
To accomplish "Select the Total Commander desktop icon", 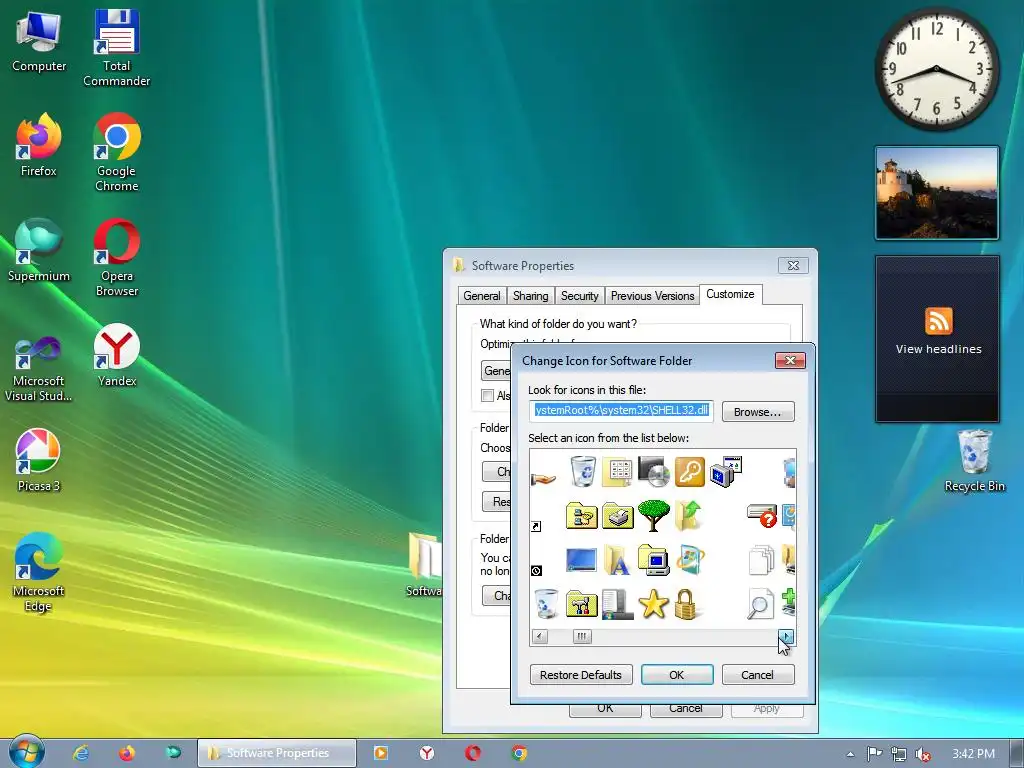I will 116,48.
